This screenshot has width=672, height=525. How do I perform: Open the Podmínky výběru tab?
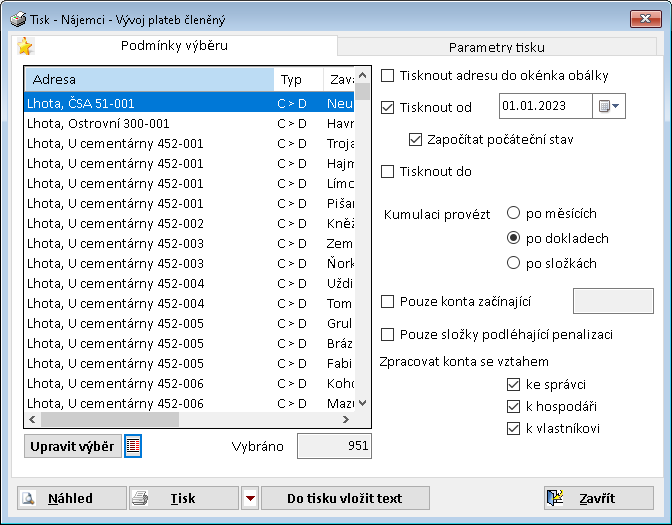tap(174, 46)
